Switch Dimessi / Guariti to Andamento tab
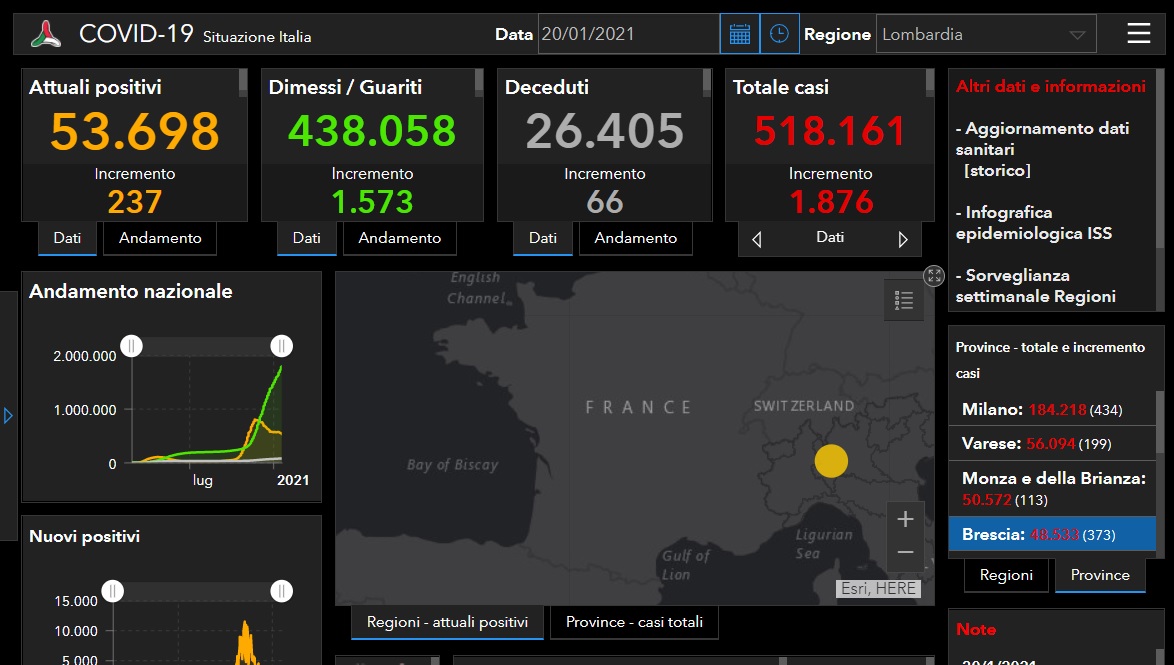1174x665 pixels. [400, 238]
